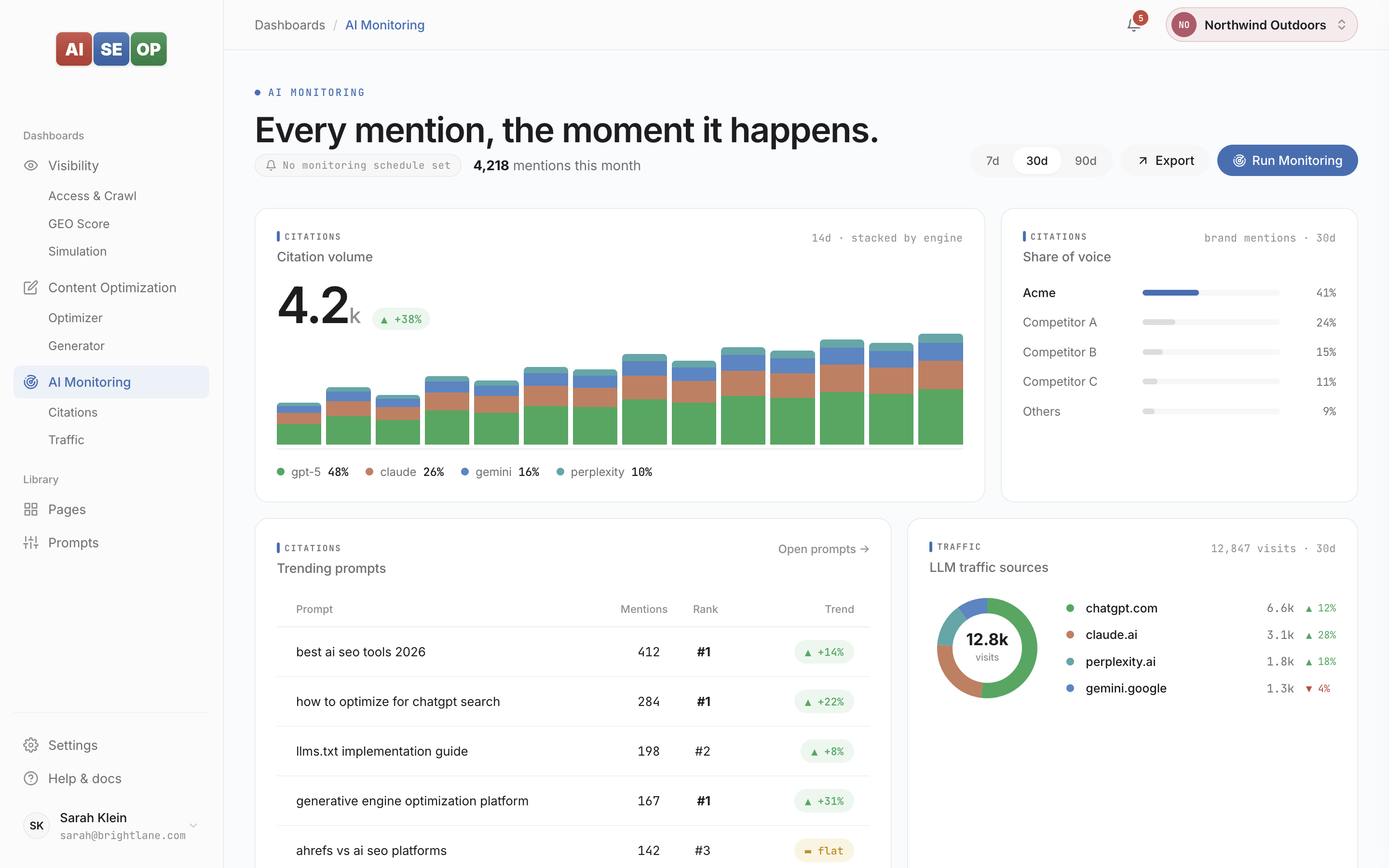Open GEO Score page

[79, 224]
